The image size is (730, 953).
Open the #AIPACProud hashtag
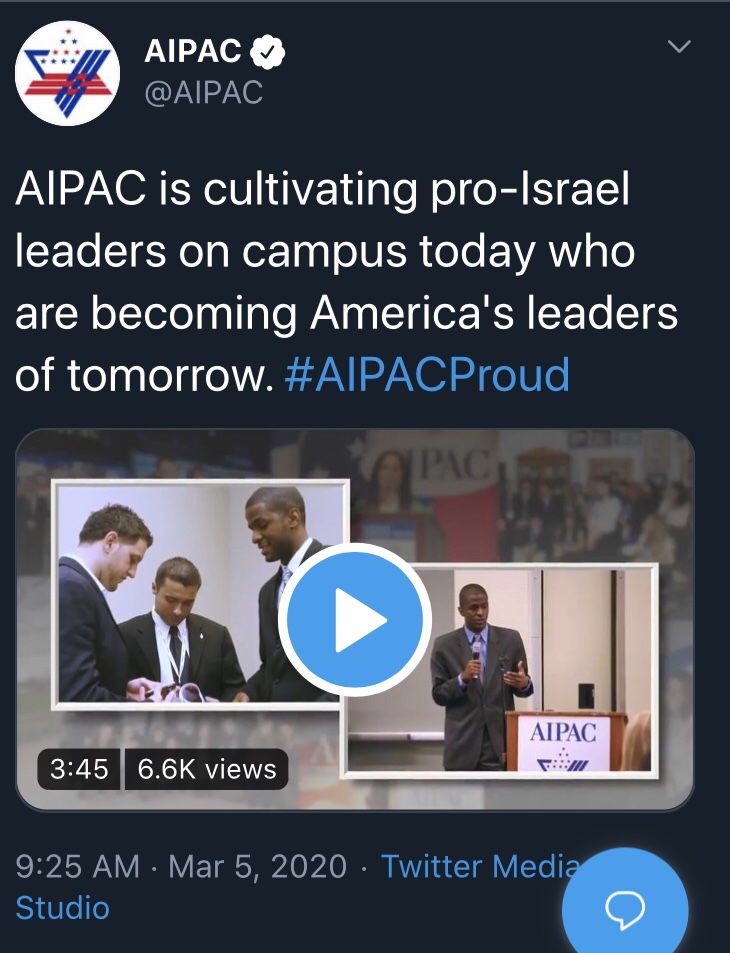[427, 374]
